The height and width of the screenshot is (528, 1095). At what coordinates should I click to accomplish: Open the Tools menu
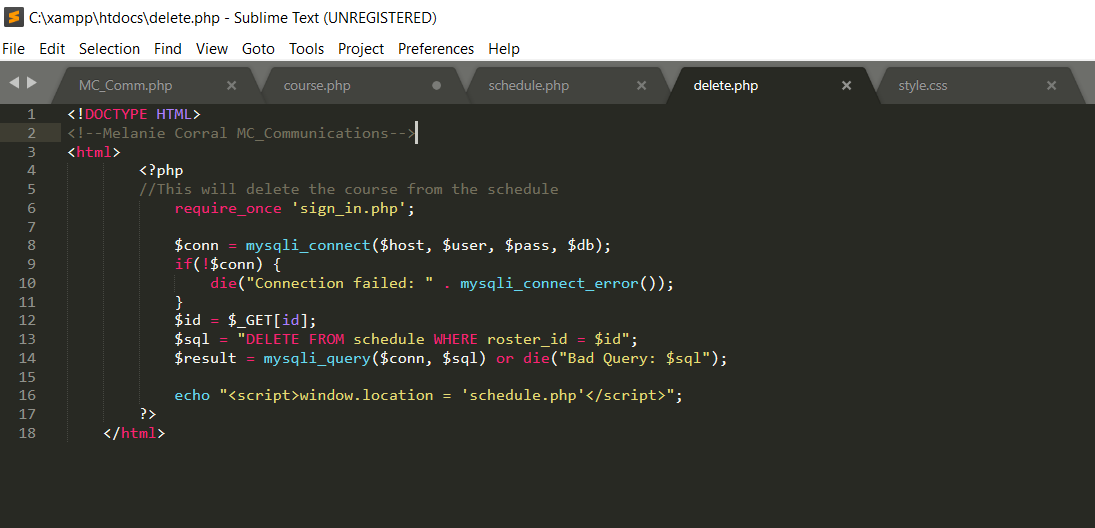click(307, 49)
